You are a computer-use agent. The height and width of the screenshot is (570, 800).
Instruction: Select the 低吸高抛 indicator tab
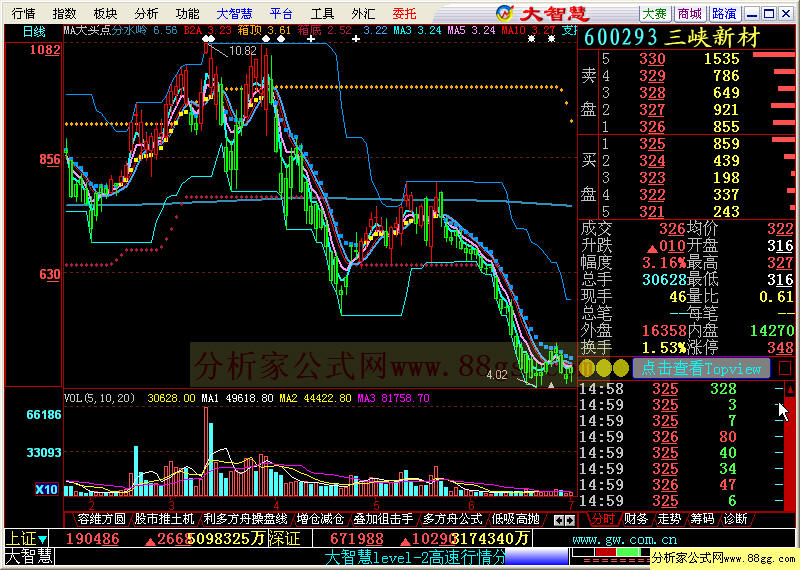coord(515,519)
